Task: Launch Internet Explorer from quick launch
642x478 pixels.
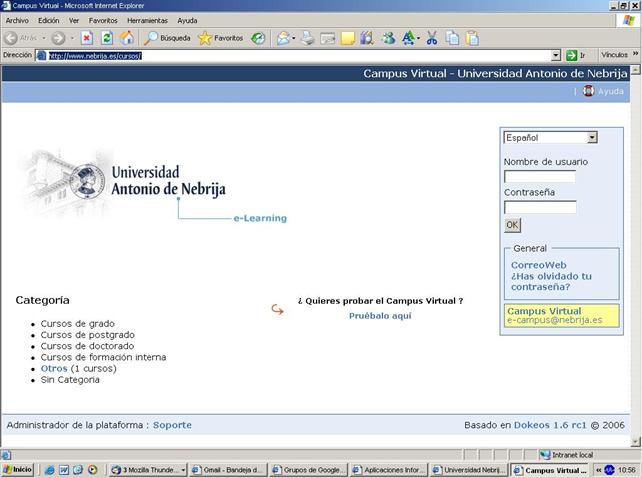Action: click(49, 470)
